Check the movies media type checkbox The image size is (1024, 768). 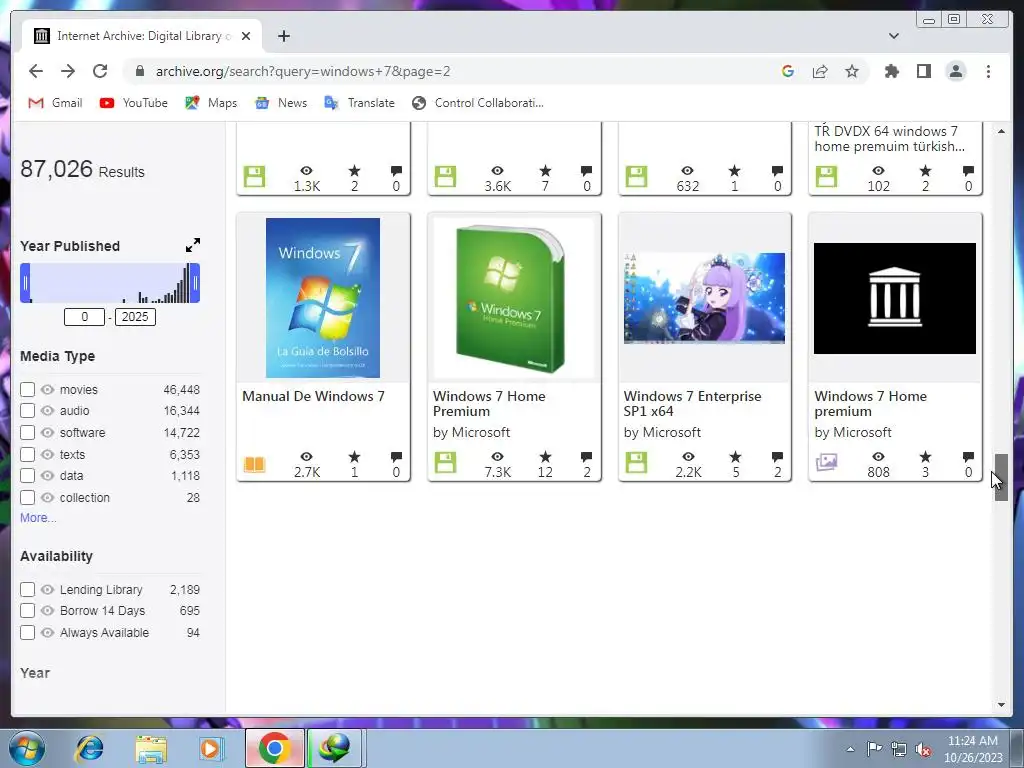point(27,390)
